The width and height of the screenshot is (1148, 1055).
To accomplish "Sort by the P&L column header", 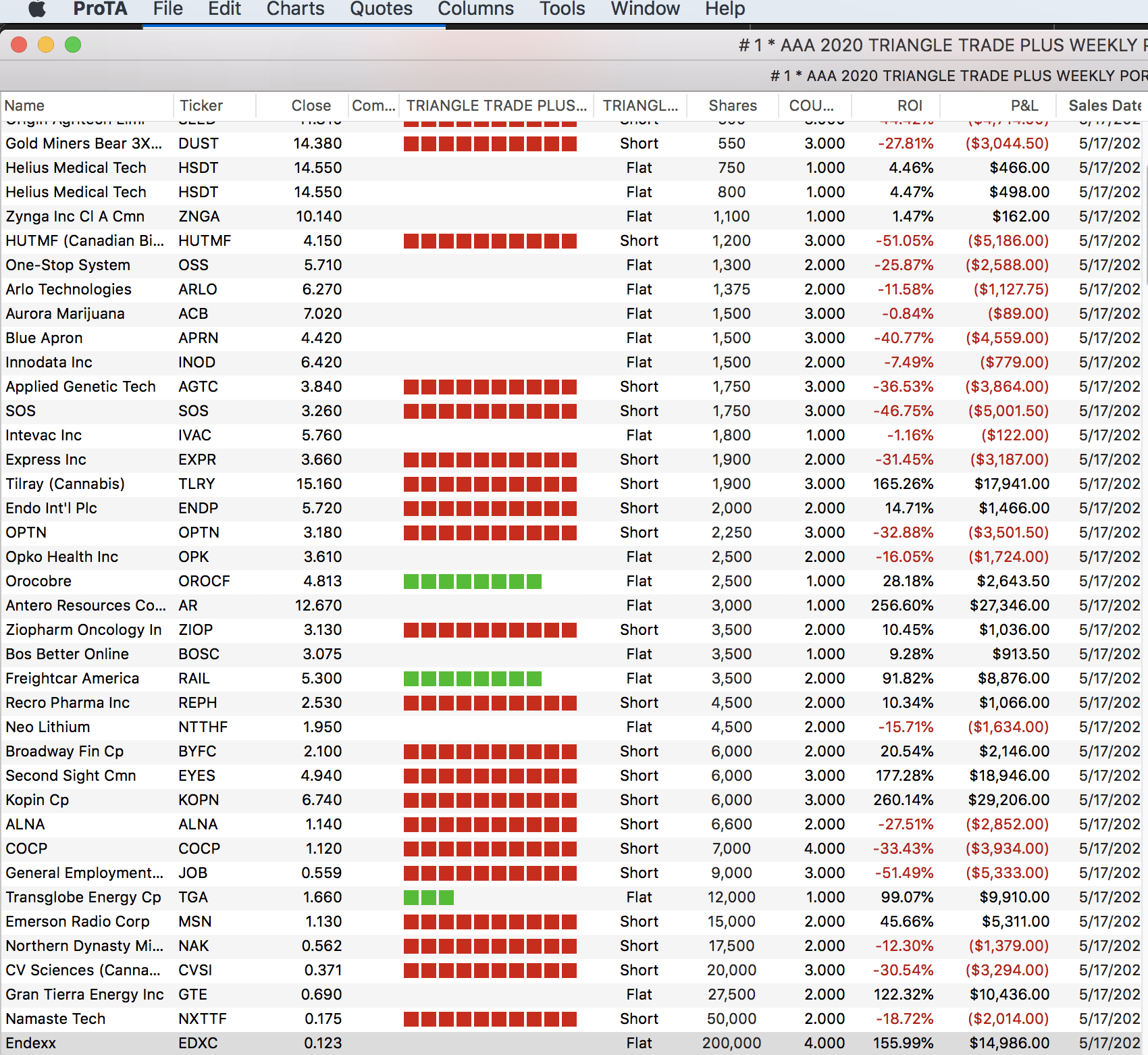I will [x=1024, y=105].
